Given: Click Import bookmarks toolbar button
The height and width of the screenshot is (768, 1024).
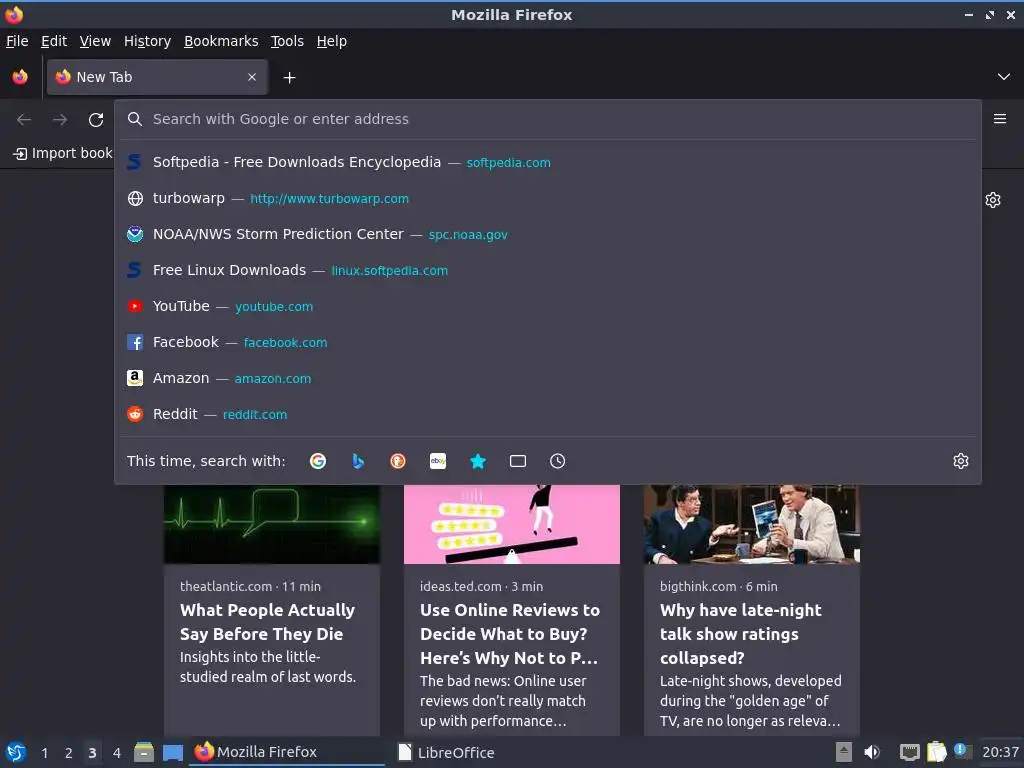Looking at the screenshot, I should point(63,153).
